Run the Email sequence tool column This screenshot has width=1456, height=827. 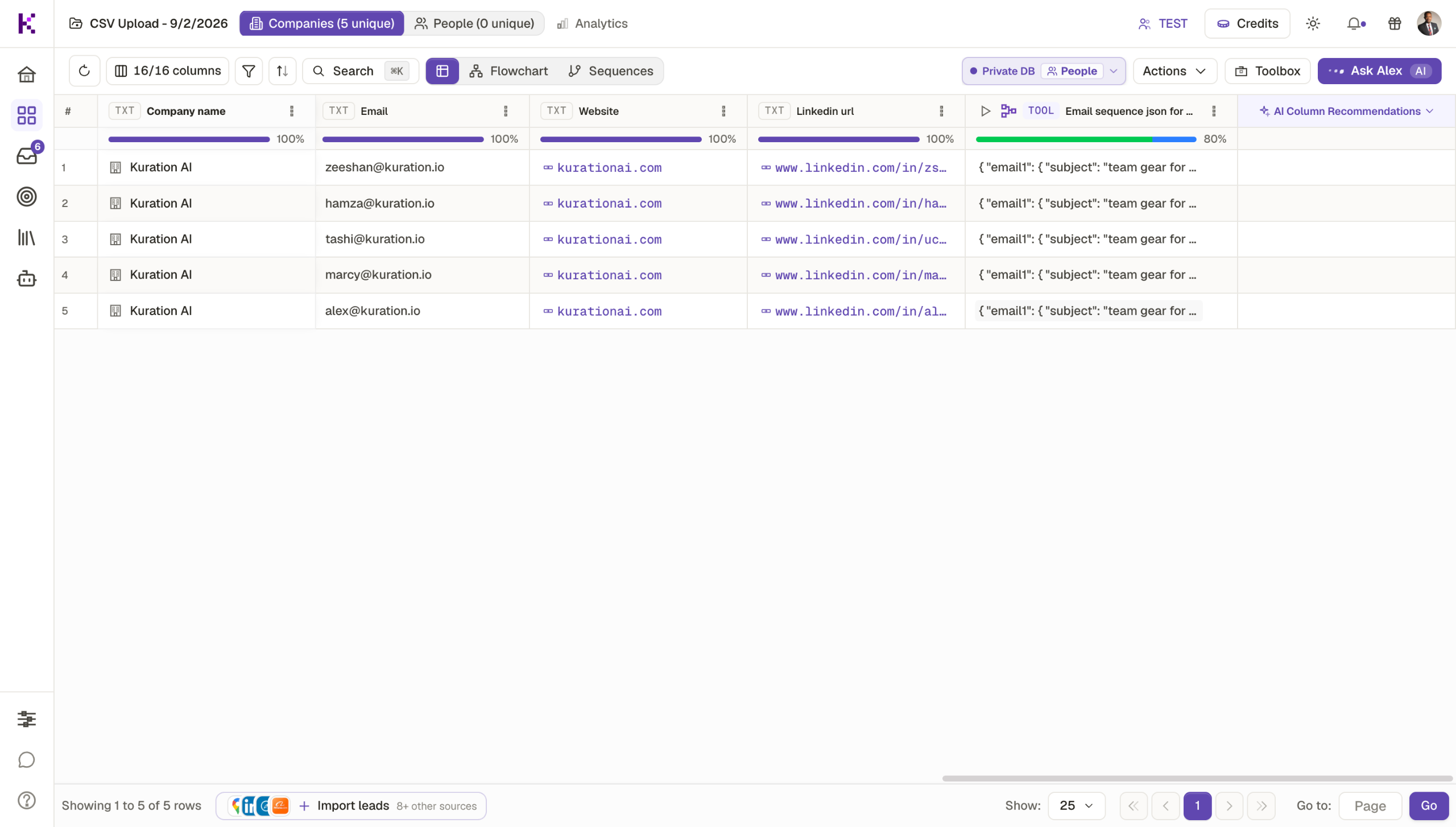(x=986, y=111)
